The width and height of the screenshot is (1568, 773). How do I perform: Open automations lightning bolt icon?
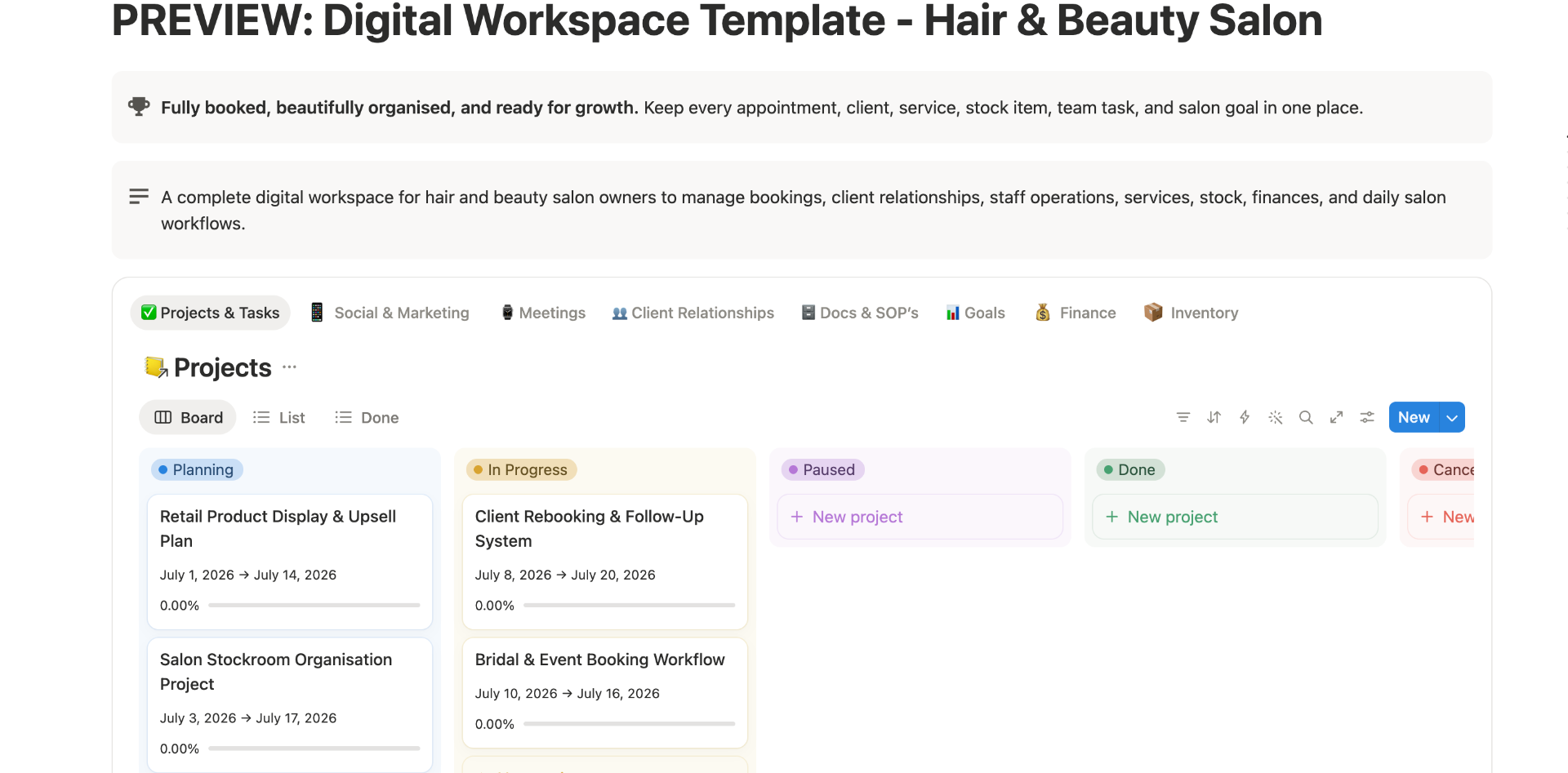click(1245, 417)
